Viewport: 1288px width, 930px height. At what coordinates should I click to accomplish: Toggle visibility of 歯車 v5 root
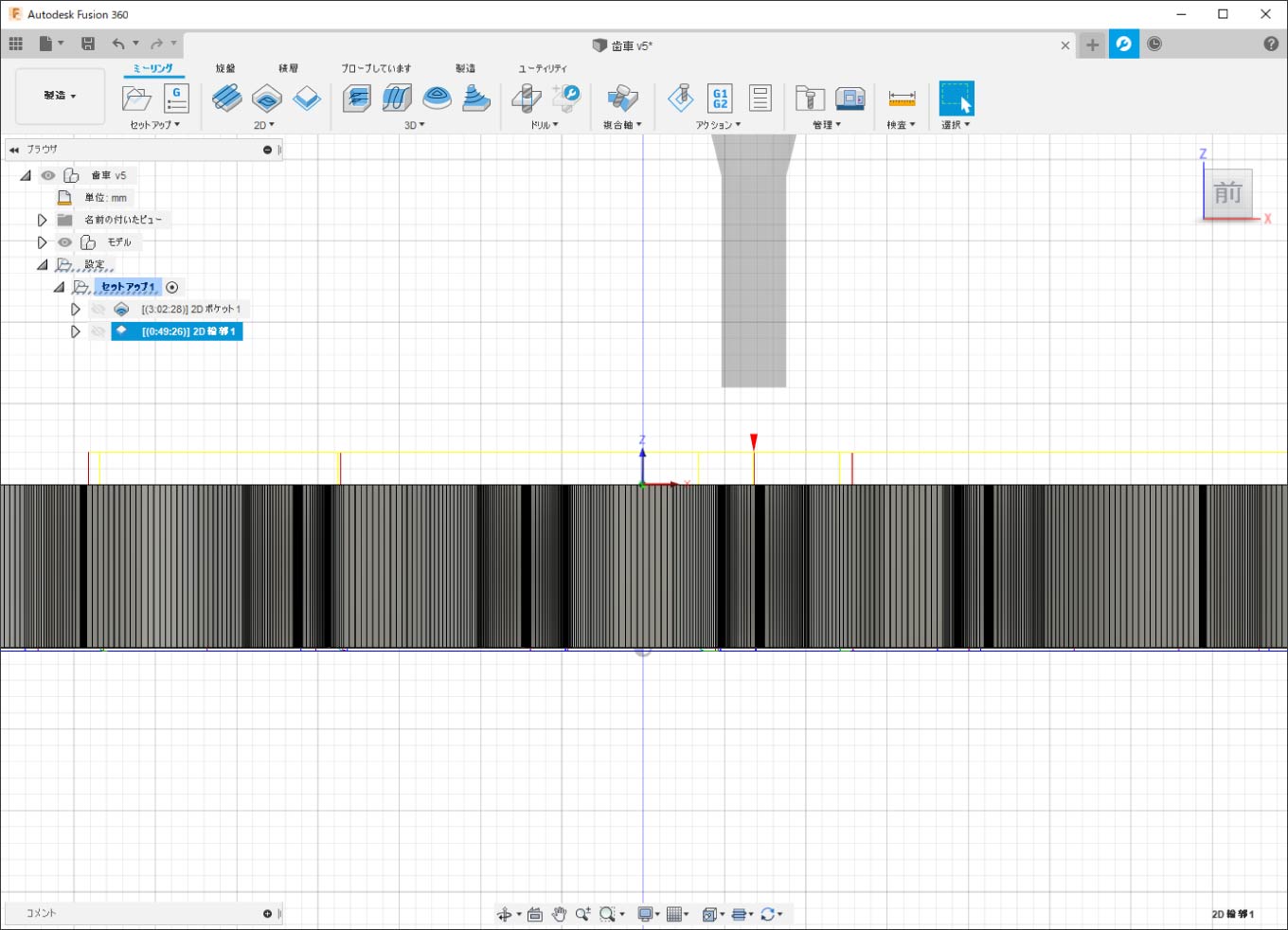(x=48, y=175)
